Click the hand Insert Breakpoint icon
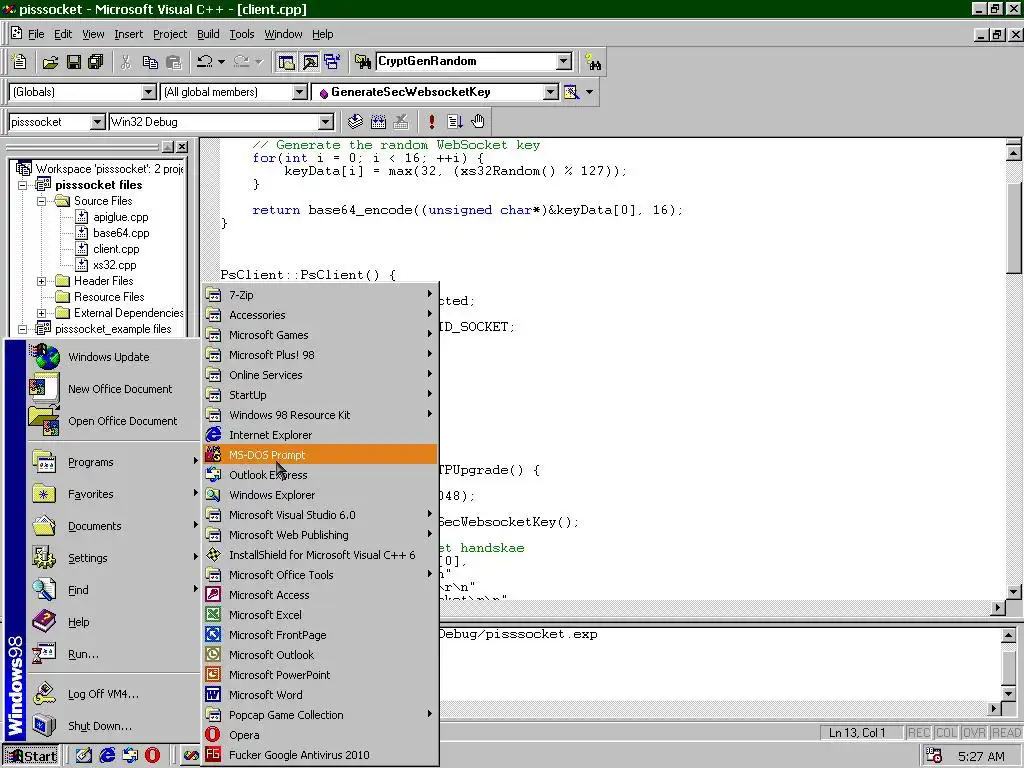Viewport: 1024px width, 768px height. 478,121
